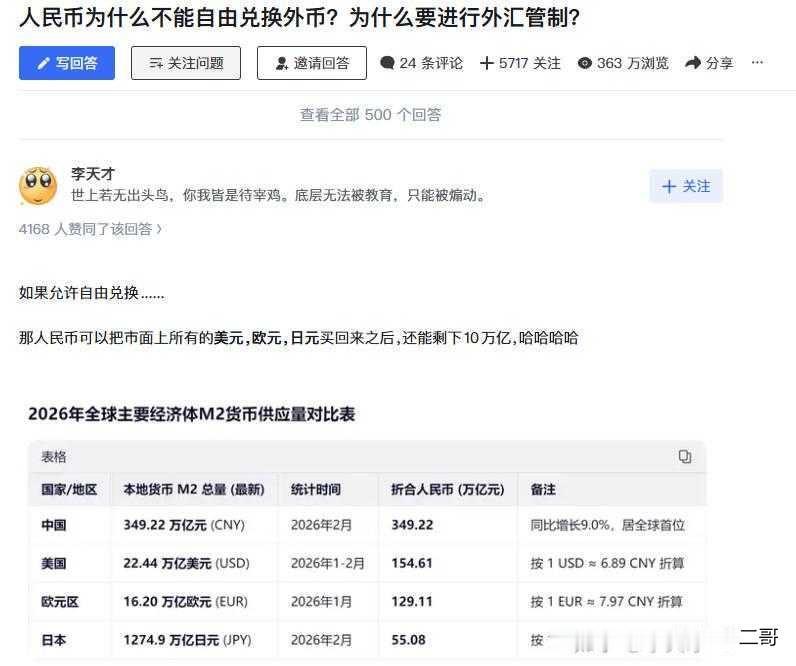
Task: Open the three-dot more options menu
Action: (757, 62)
